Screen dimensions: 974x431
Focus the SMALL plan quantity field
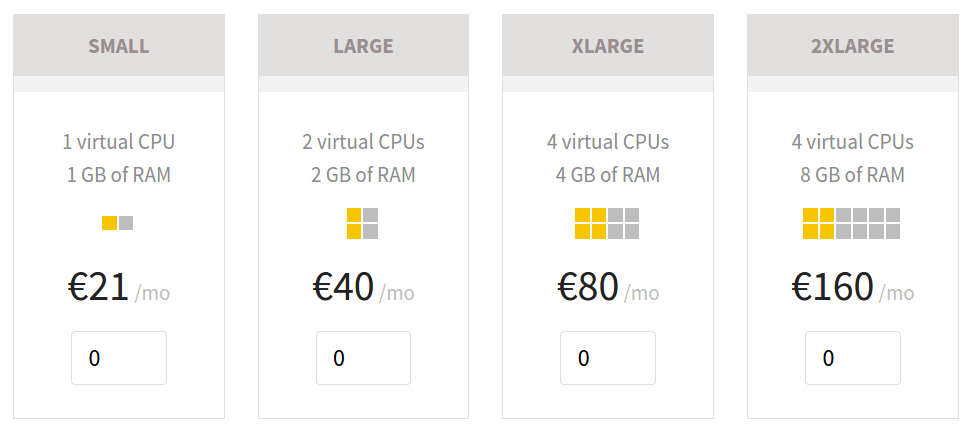[x=119, y=358]
